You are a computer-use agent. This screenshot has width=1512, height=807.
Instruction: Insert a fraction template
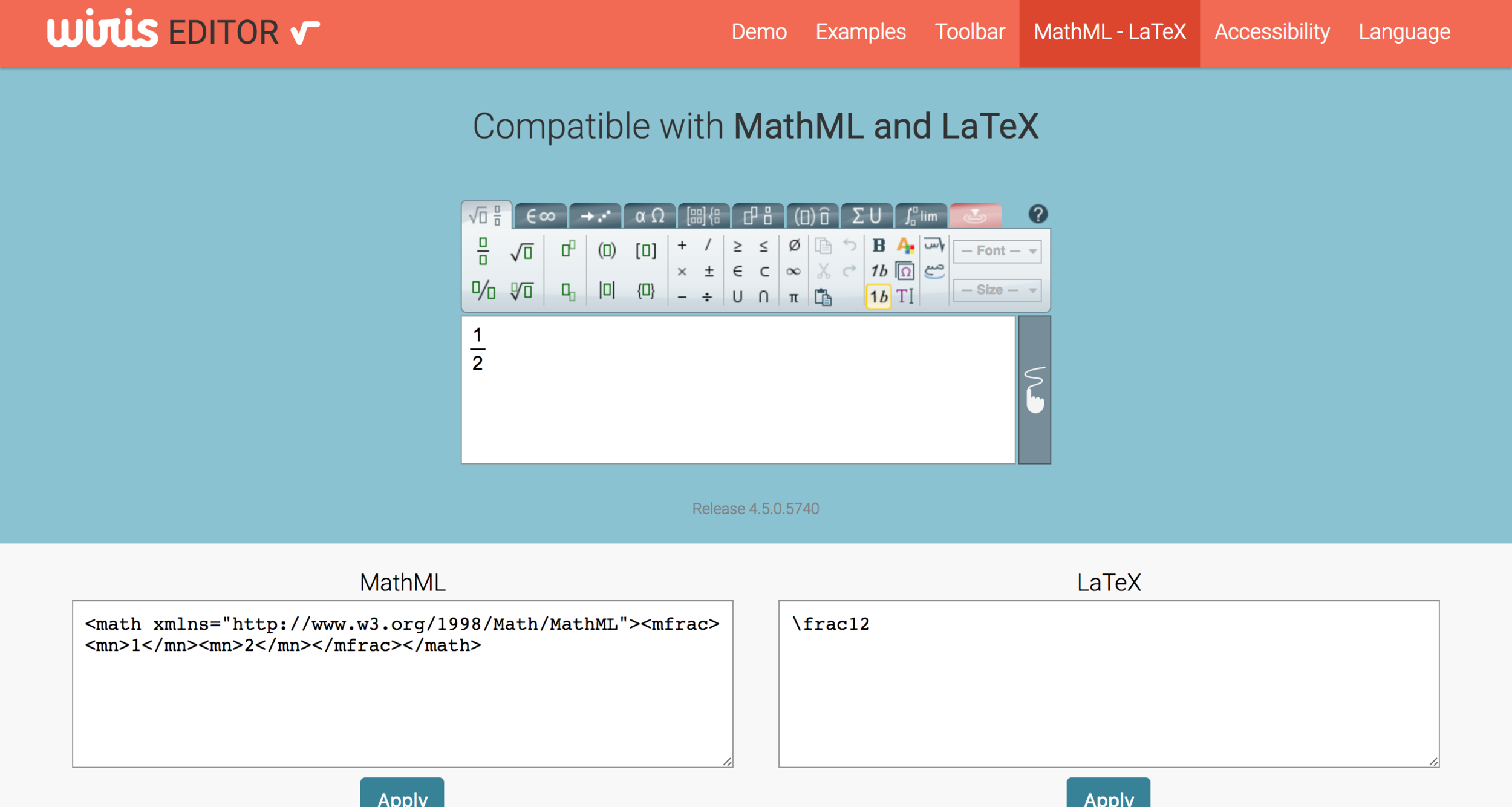(x=483, y=251)
